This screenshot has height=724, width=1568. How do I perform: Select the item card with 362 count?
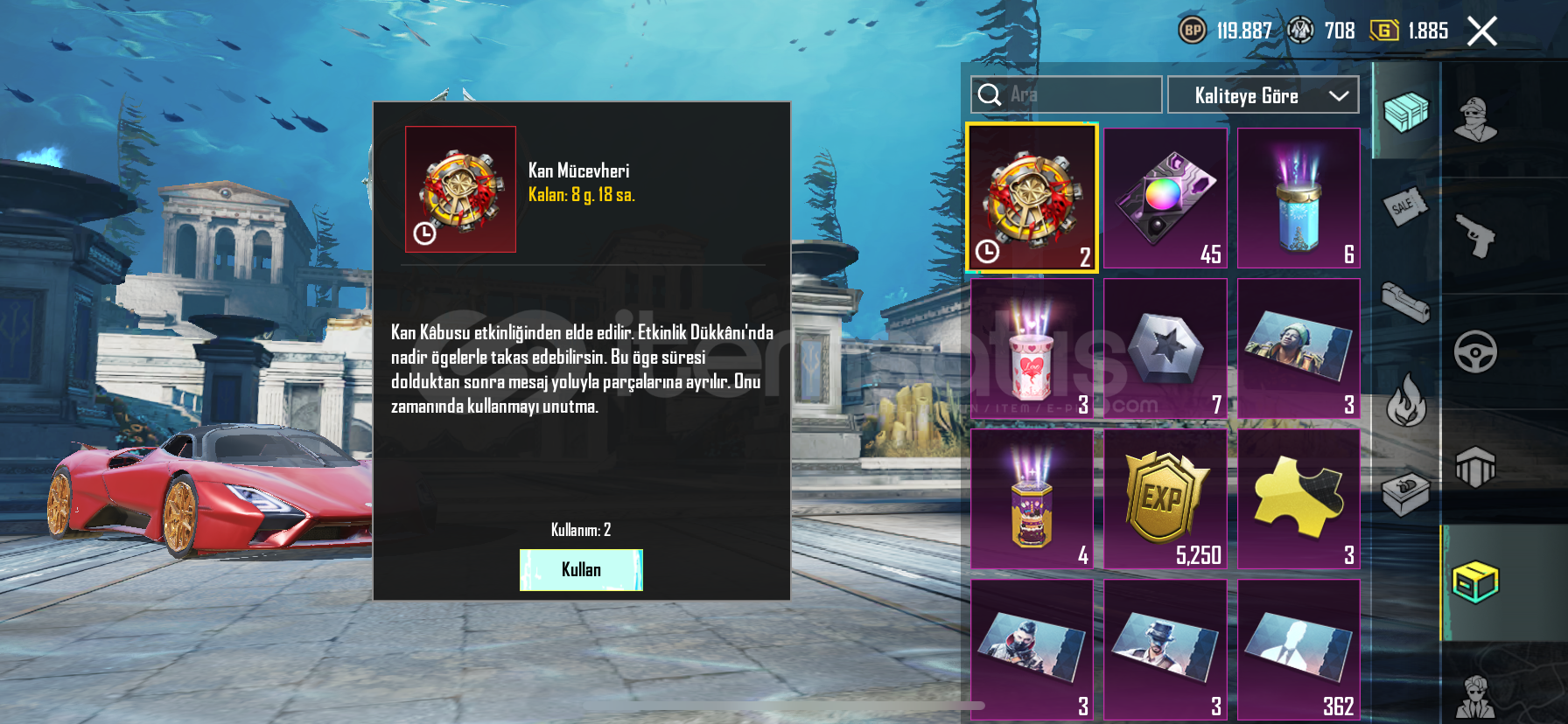(x=1298, y=650)
